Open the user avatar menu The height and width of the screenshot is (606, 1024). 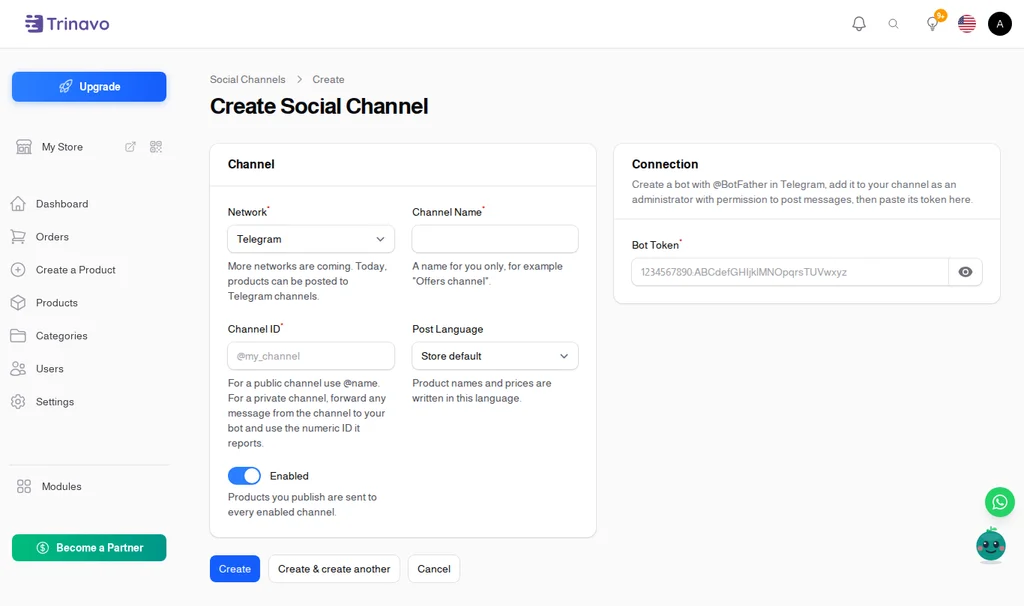point(999,24)
